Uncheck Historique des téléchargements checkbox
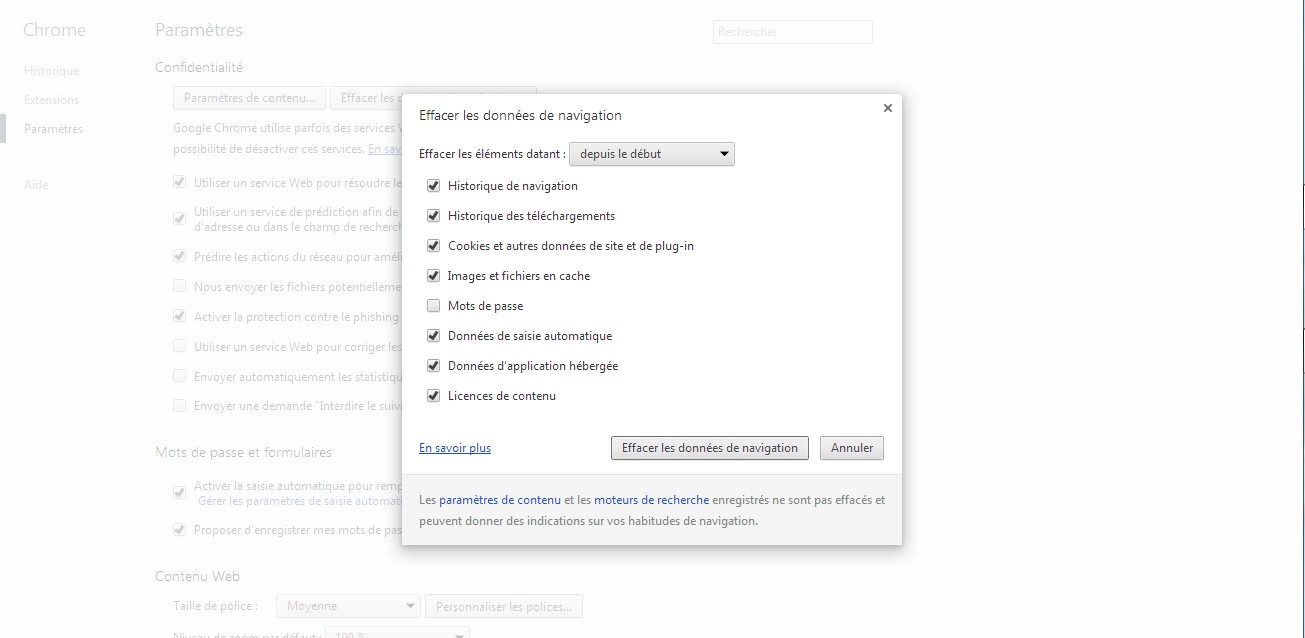The height and width of the screenshot is (638, 1305). click(433, 216)
